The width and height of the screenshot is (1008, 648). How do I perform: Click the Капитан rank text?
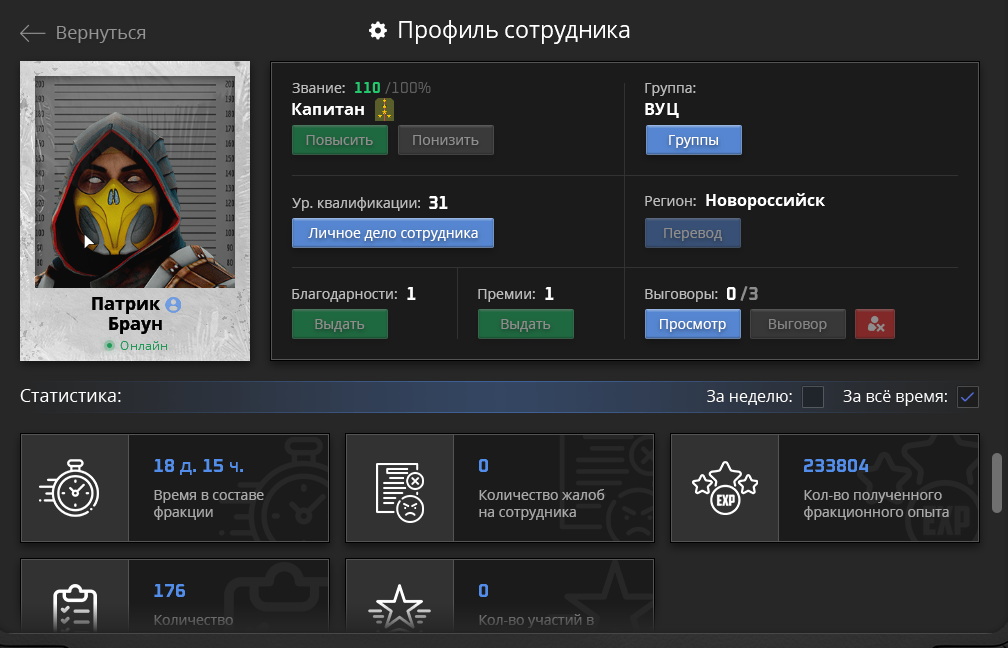pos(328,109)
